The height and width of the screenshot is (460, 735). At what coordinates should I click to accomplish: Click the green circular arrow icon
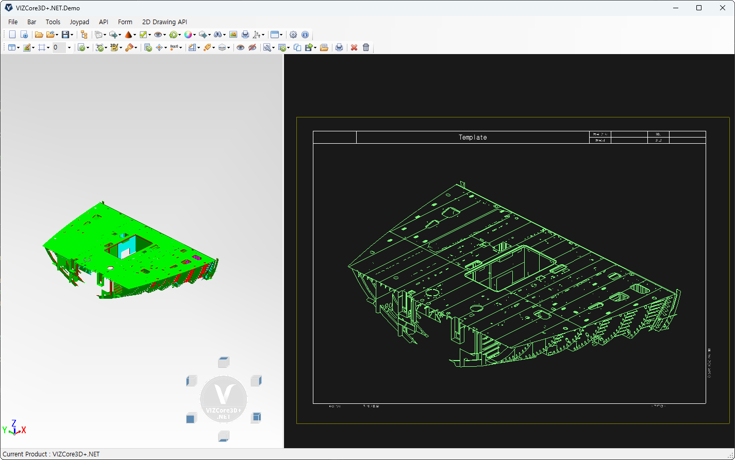coord(173,34)
